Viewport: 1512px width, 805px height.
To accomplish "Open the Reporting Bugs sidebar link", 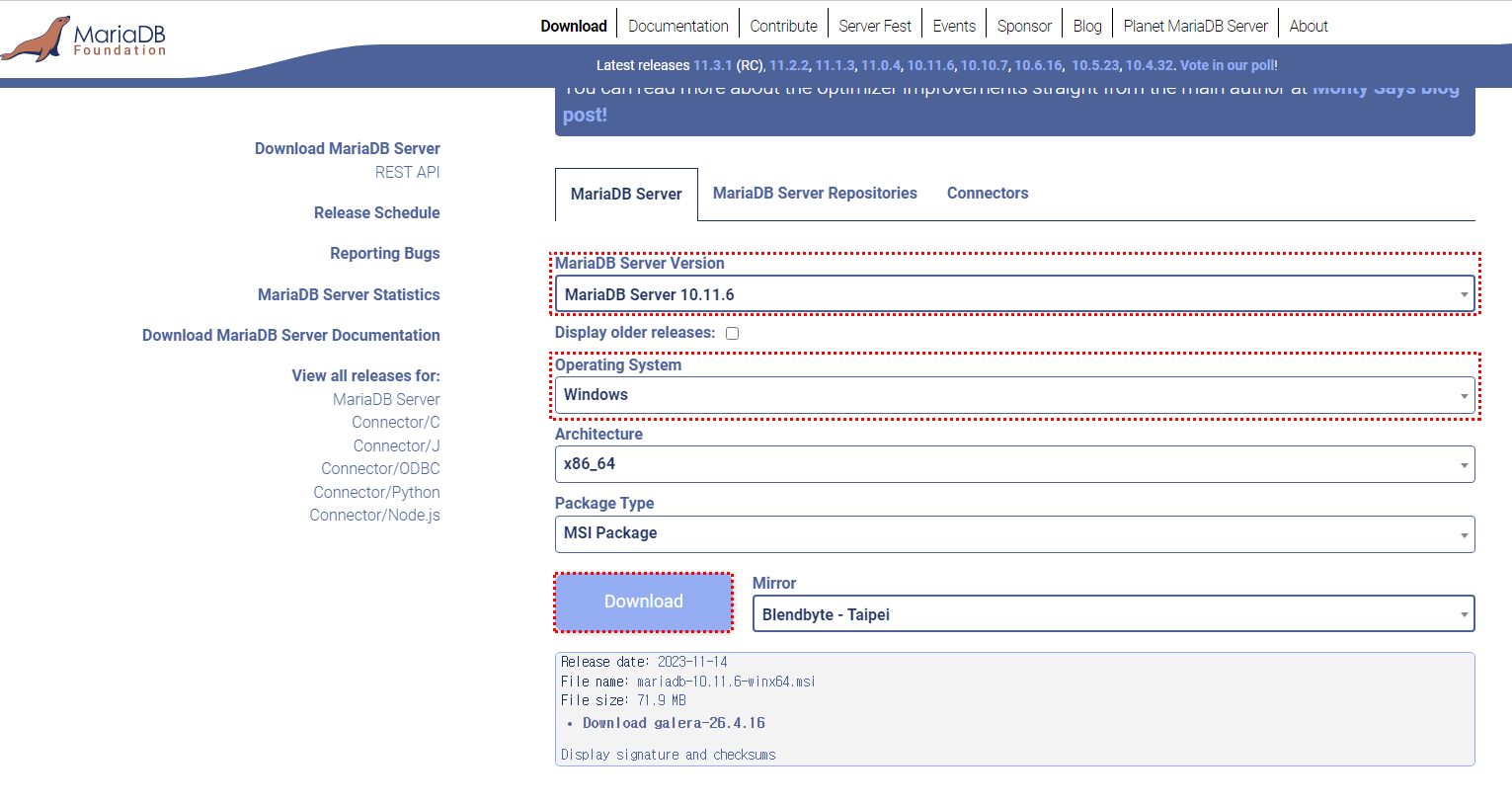I will point(385,253).
